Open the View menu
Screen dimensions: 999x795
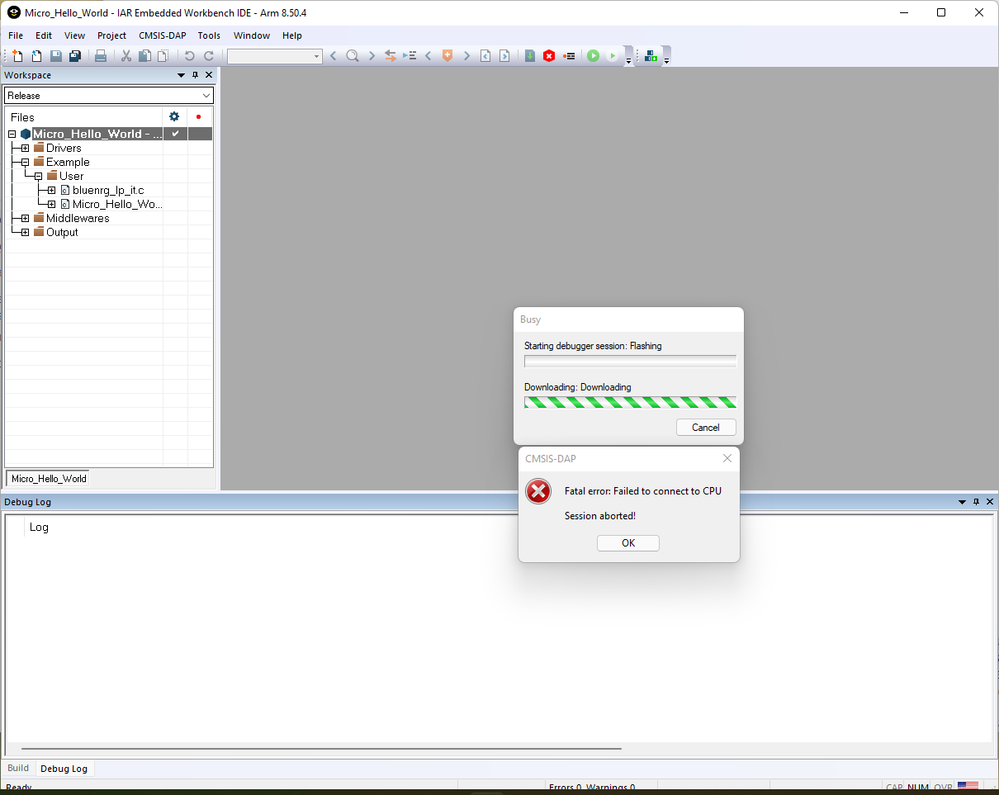(75, 36)
